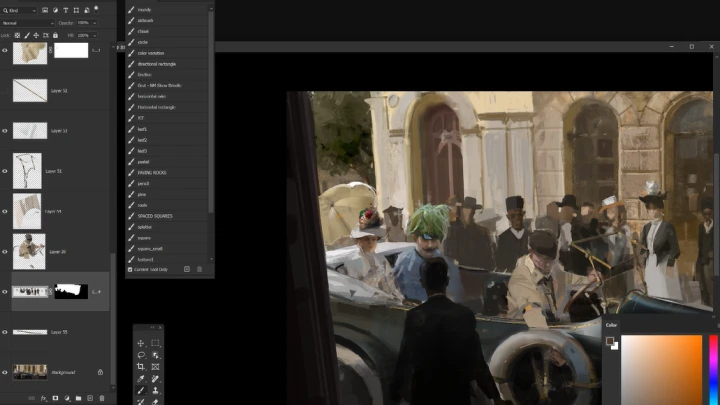
Task: Delete tool preset trash icon
Action: [x=199, y=269]
